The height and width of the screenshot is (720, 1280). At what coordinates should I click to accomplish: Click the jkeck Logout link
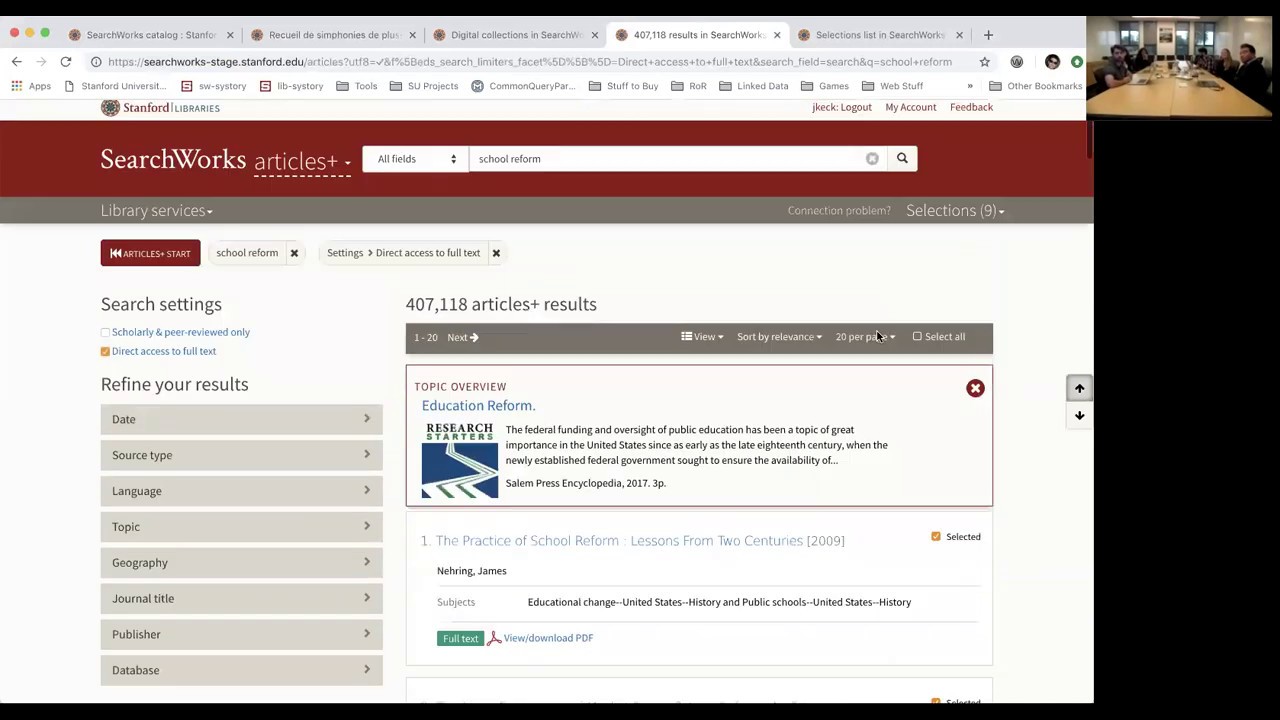pos(842,107)
